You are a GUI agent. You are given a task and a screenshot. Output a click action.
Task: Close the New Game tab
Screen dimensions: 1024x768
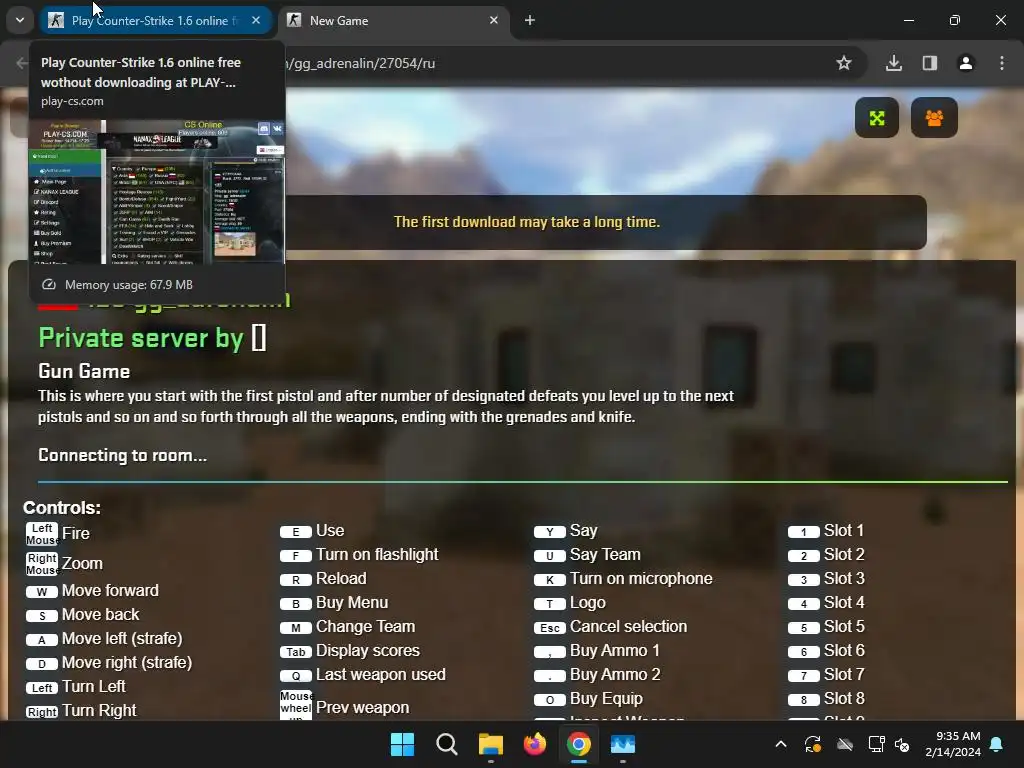(x=494, y=20)
